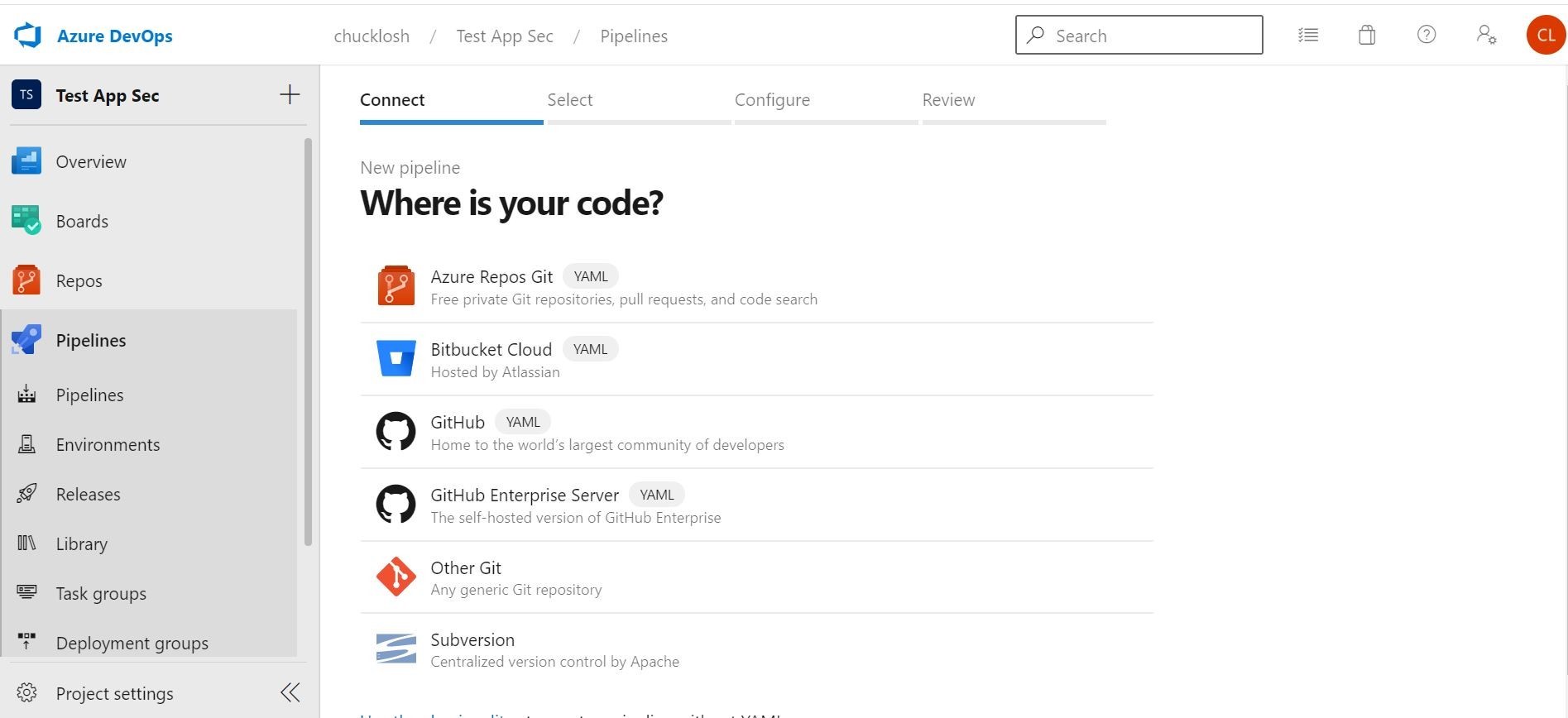This screenshot has width=1568, height=718.
Task: Click the Other Git diamond icon
Action: [x=396, y=577]
